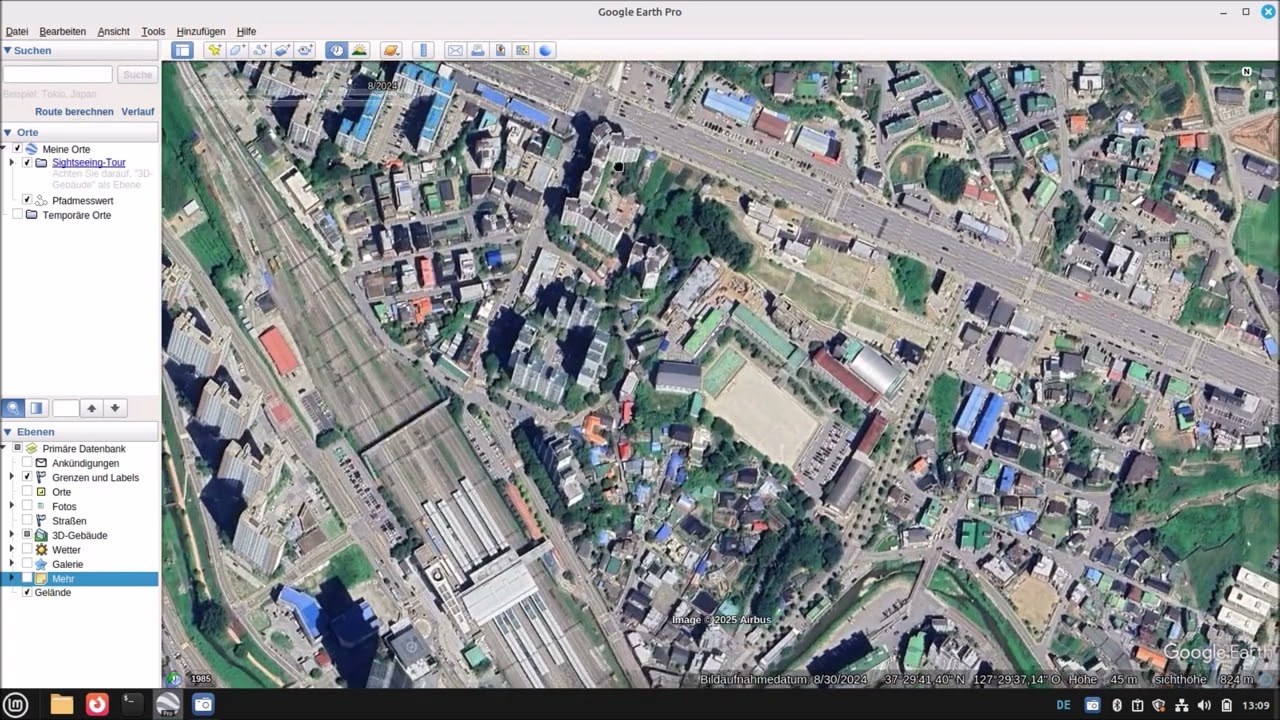
Task: Click the opacity panel button under Orte
Action: click(37, 408)
